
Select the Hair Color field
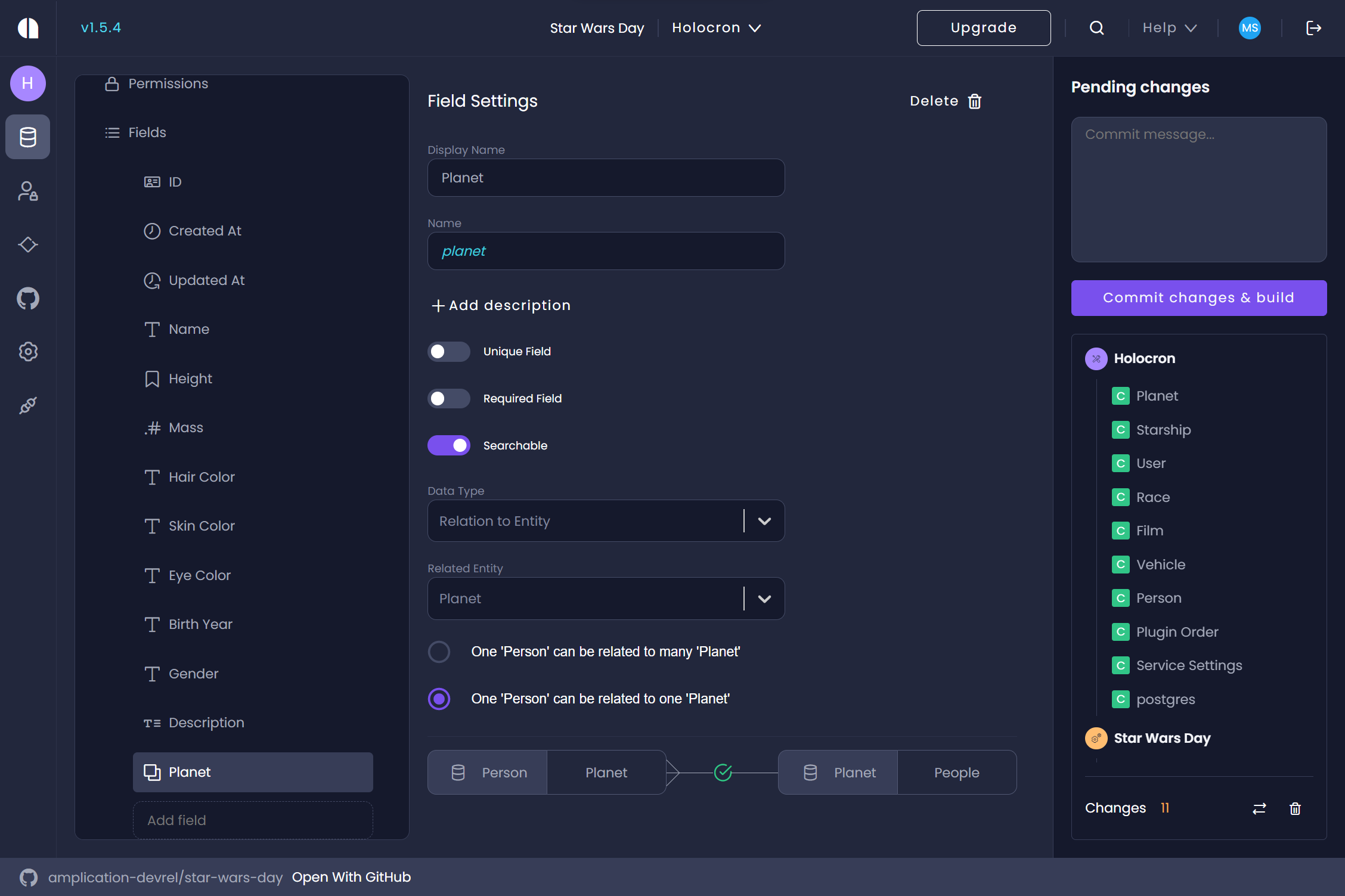pos(253,477)
